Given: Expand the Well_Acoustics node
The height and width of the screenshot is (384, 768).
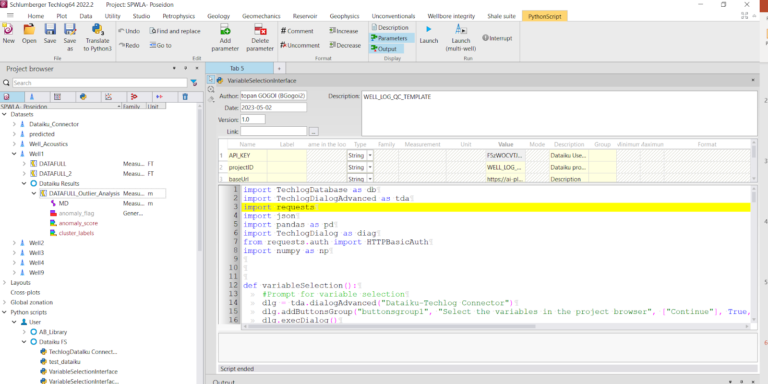Looking at the screenshot, I should pyautogui.click(x=14, y=144).
